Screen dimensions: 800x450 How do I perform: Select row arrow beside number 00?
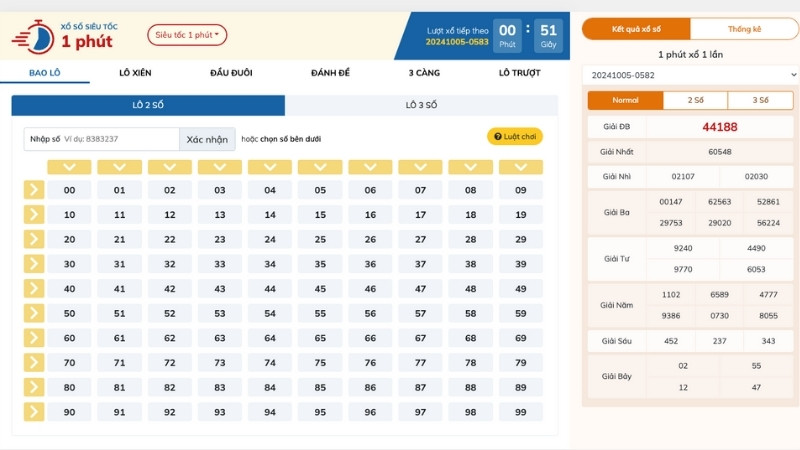coord(34,189)
